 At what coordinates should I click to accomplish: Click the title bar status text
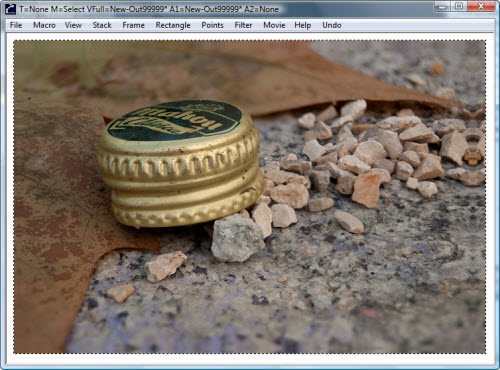click(149, 9)
